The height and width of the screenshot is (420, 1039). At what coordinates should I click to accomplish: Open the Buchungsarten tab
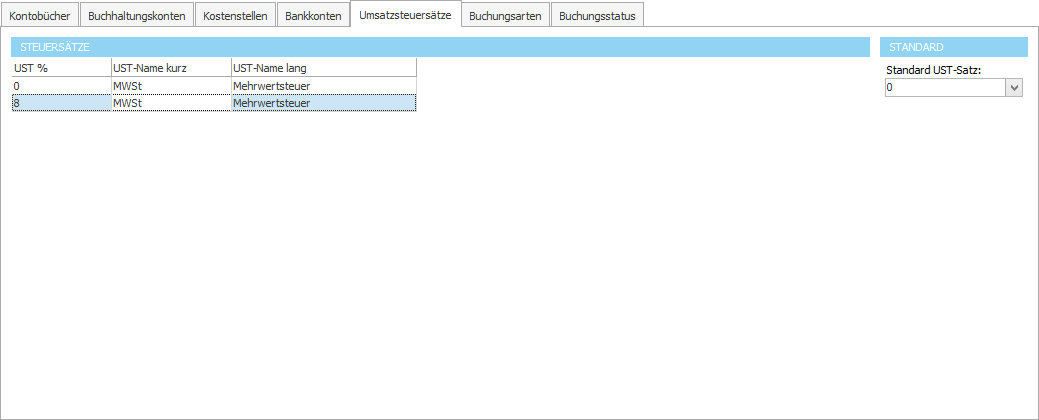pos(505,16)
